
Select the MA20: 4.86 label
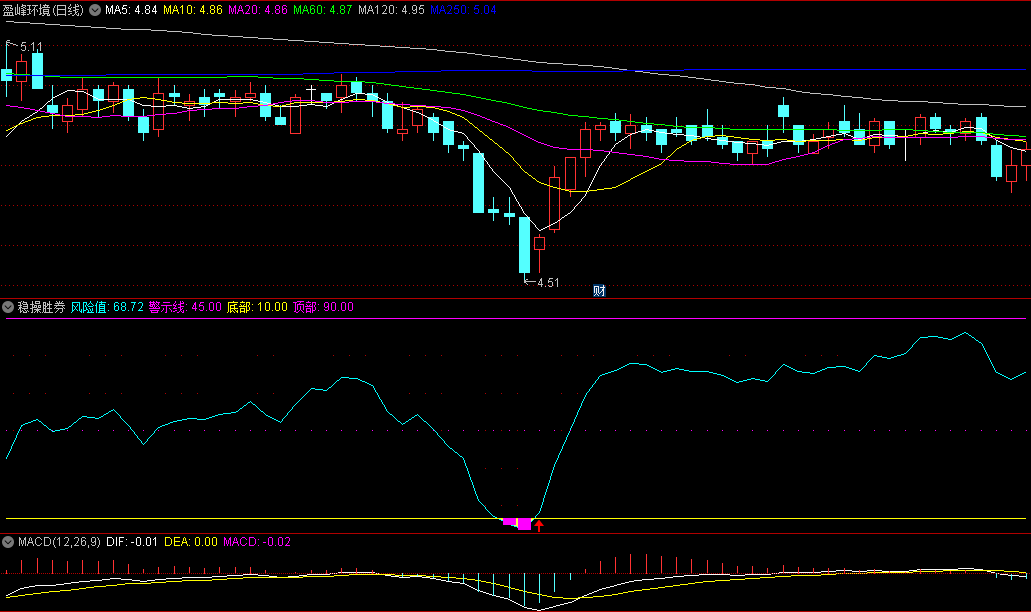coord(258,10)
